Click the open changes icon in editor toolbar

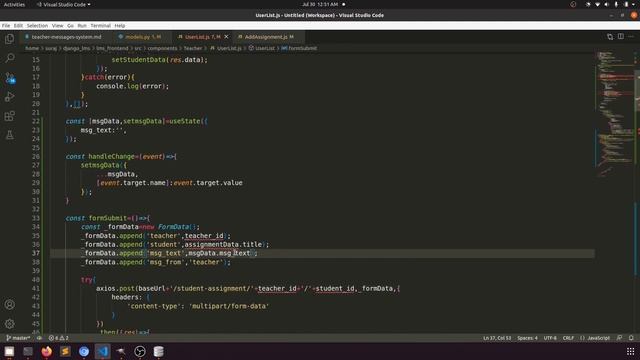coord(610,37)
